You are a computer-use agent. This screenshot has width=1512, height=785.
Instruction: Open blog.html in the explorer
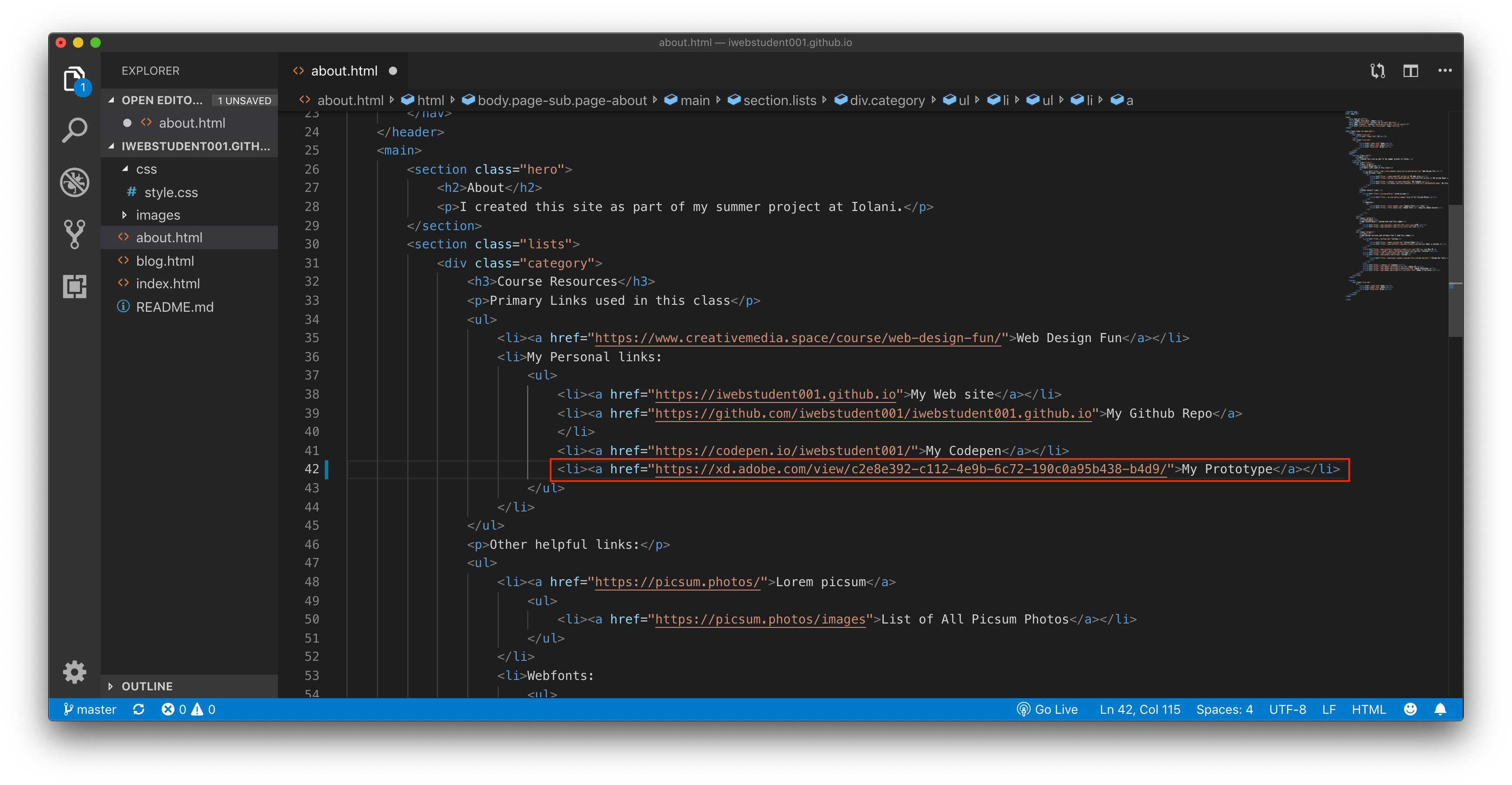tap(165, 261)
